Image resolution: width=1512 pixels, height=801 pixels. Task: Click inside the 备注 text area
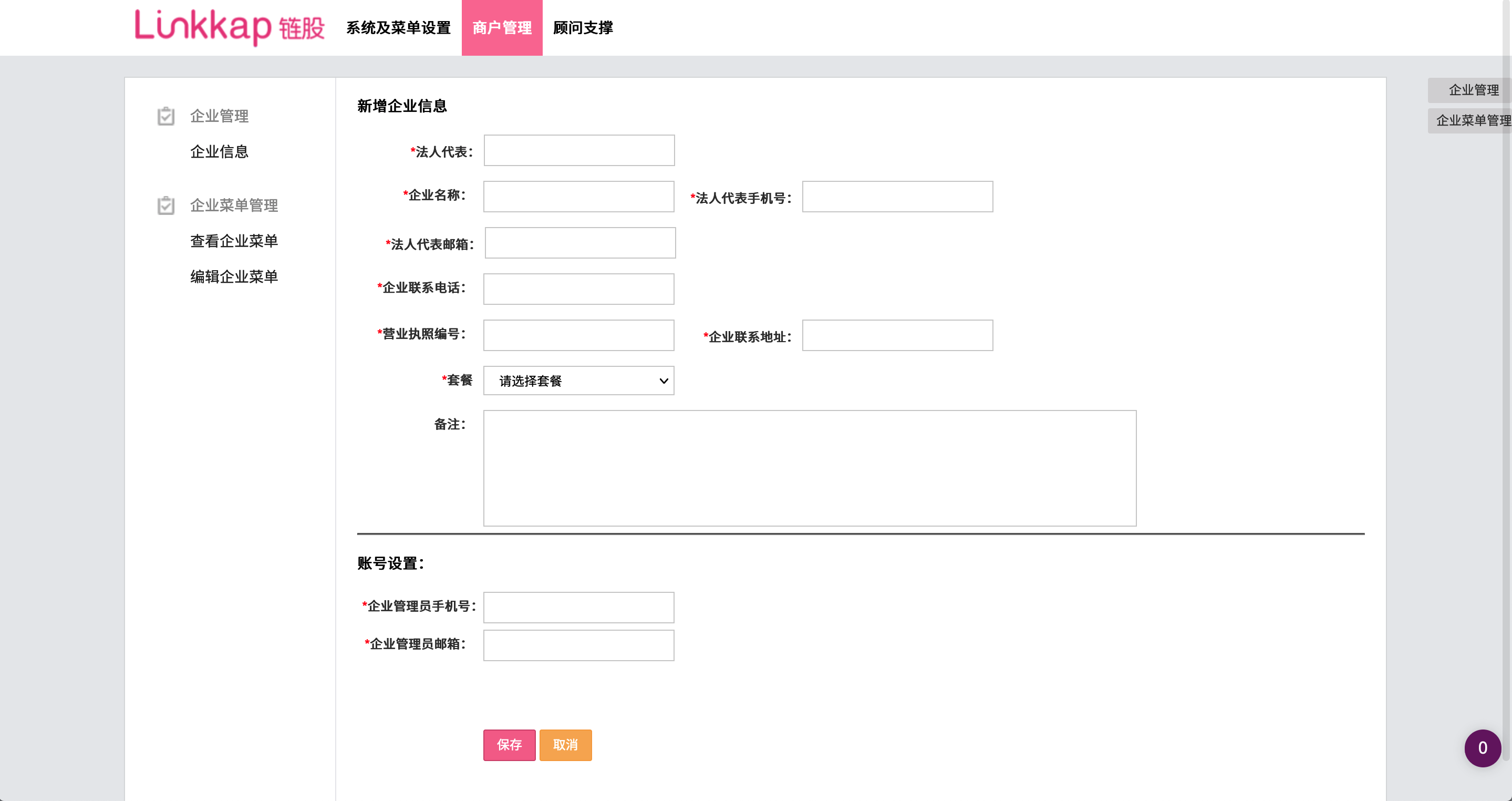[810, 468]
